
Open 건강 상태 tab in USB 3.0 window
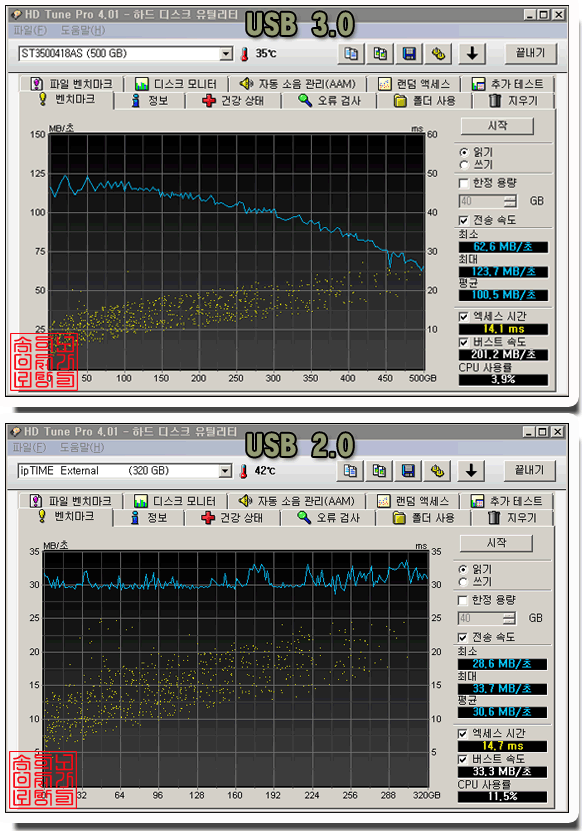coord(233,101)
